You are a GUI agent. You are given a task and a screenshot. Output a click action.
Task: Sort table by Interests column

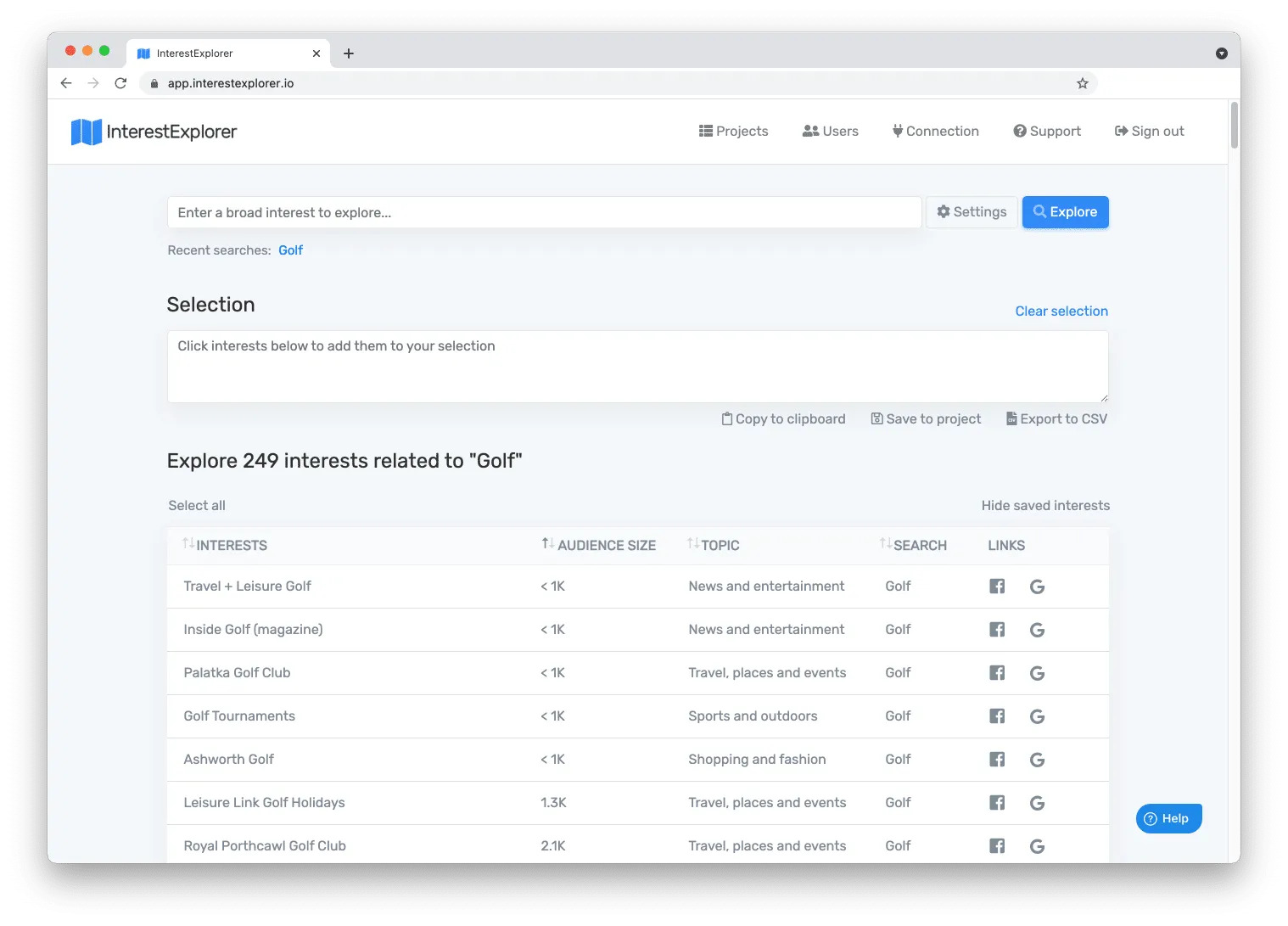pos(225,545)
